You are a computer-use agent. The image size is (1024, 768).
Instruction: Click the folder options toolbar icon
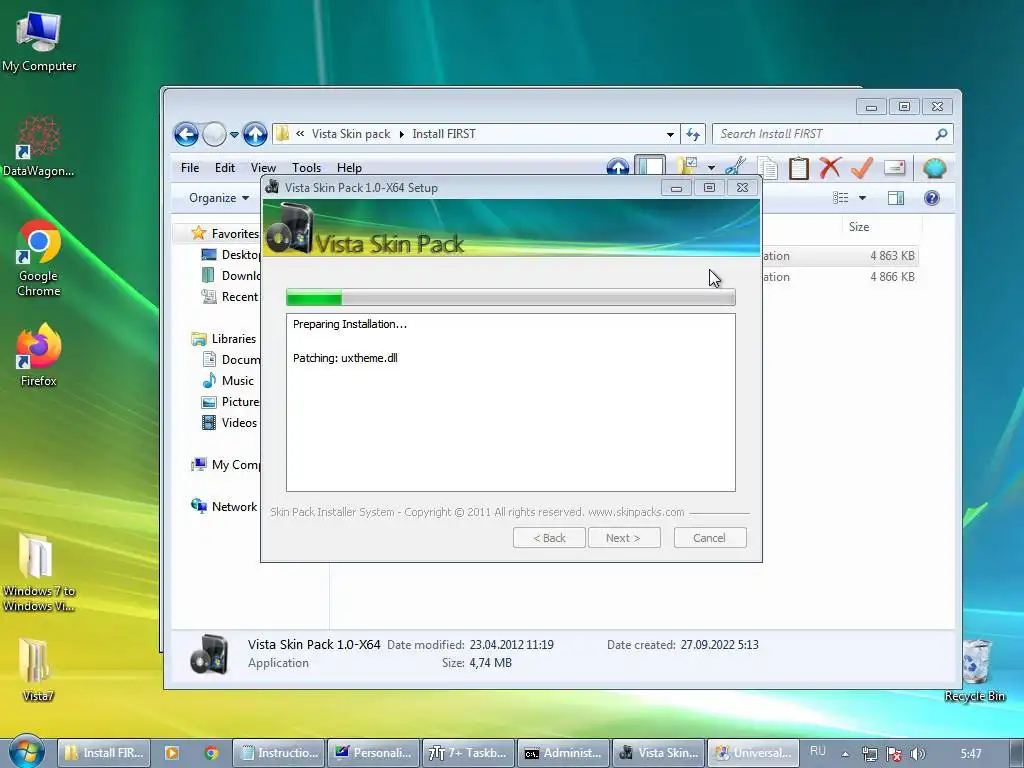(x=688, y=167)
